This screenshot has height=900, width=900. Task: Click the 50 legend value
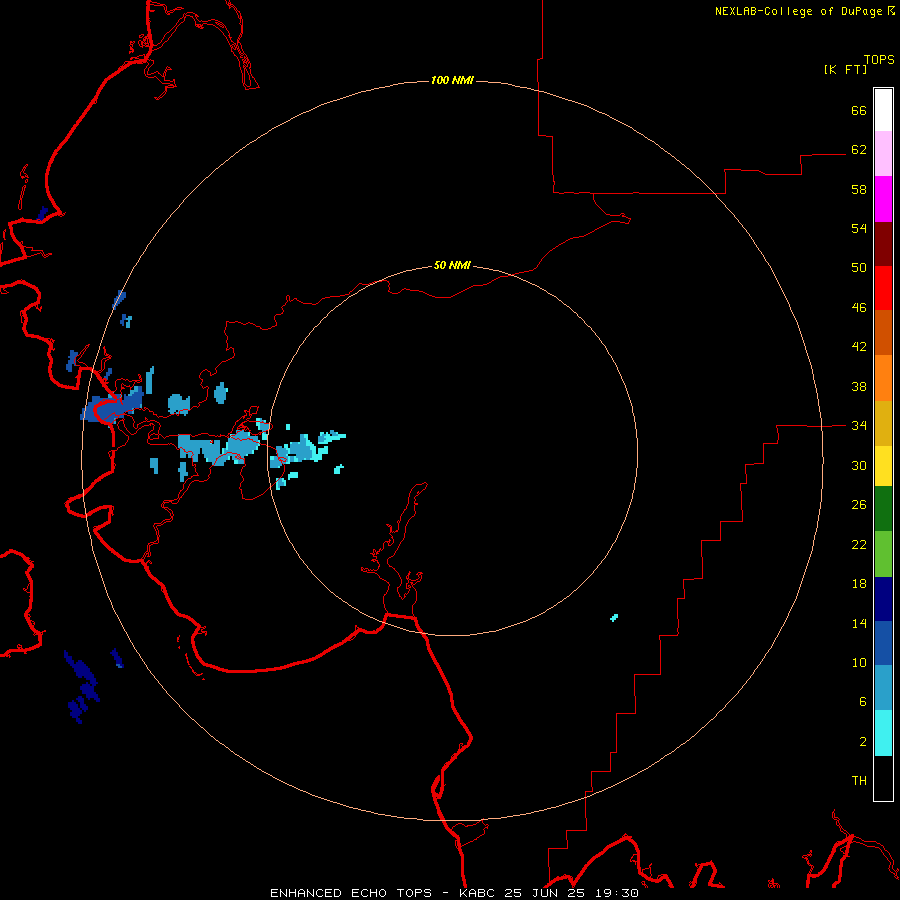859,268
